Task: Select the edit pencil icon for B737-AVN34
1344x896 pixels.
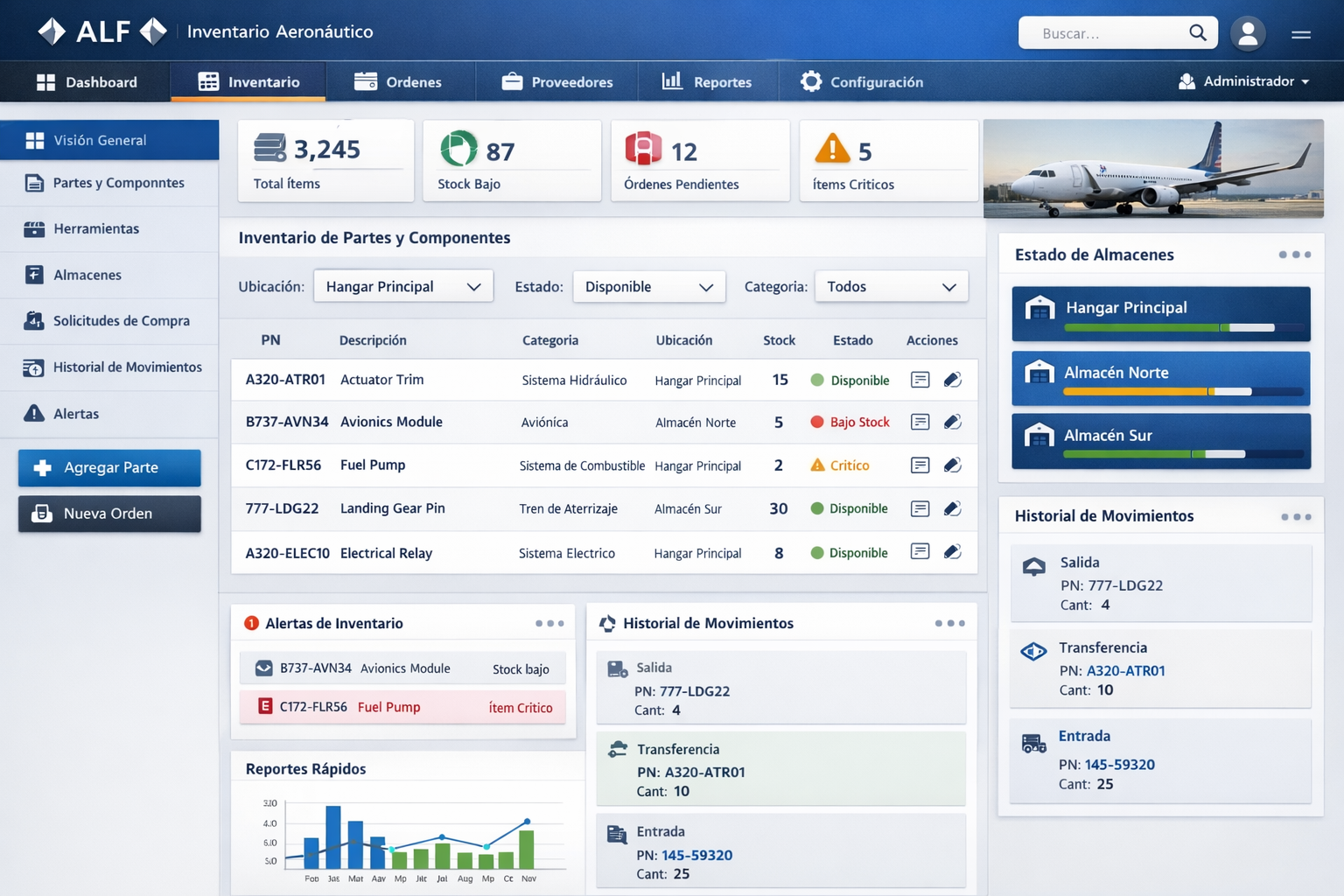Action: [x=953, y=421]
